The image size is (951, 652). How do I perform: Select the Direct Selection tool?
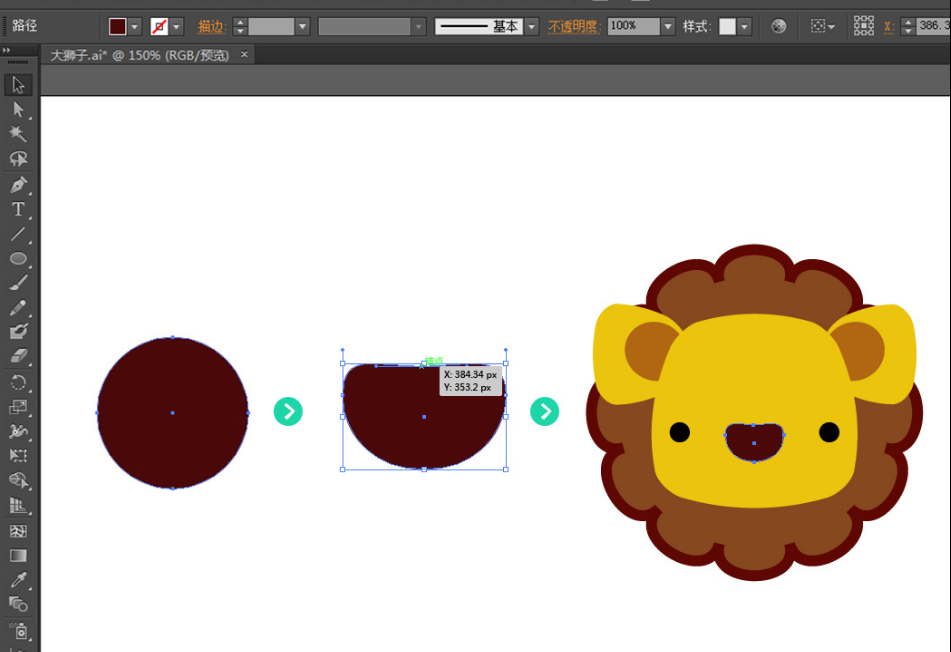[18, 109]
